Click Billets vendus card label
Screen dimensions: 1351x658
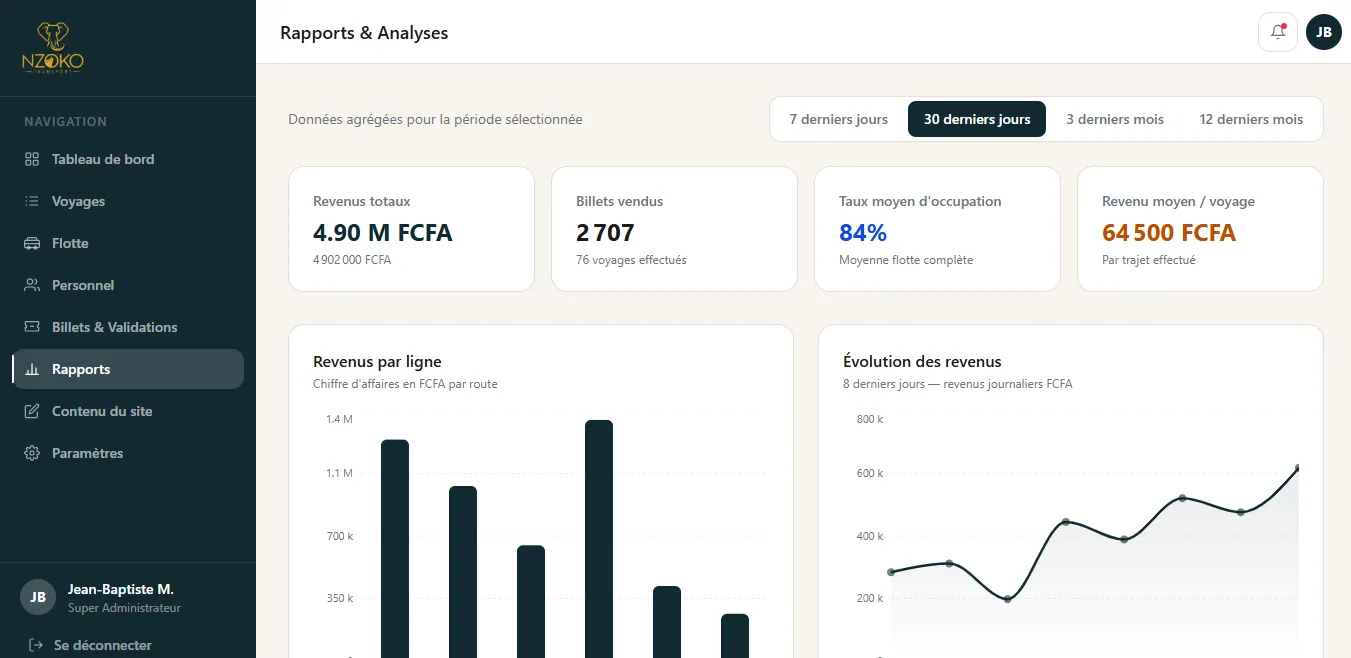coord(620,201)
